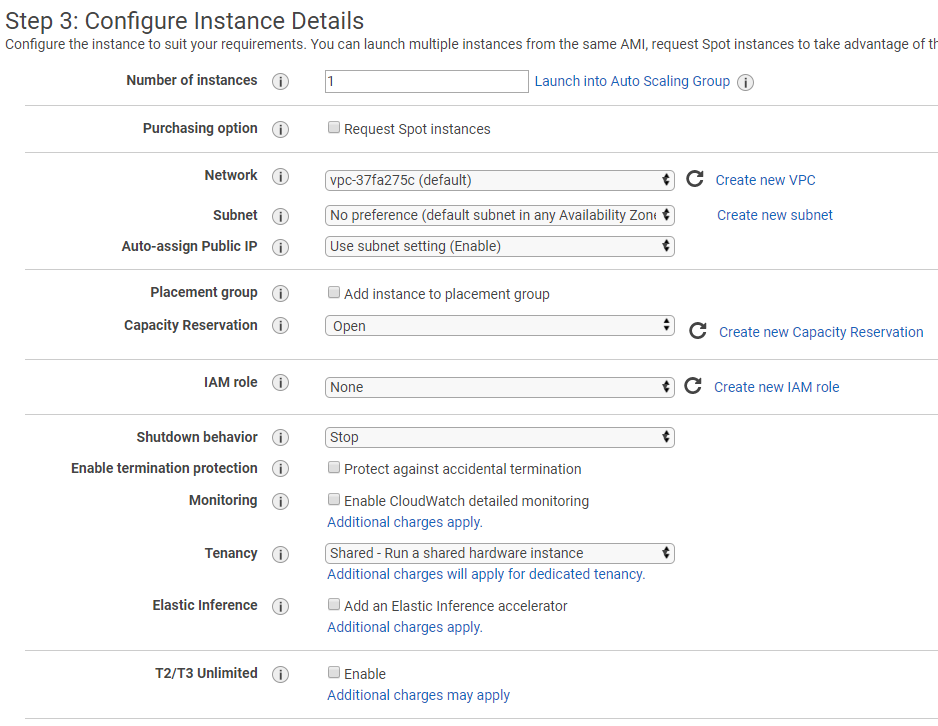Open the Create new IAM role link

[x=776, y=387]
